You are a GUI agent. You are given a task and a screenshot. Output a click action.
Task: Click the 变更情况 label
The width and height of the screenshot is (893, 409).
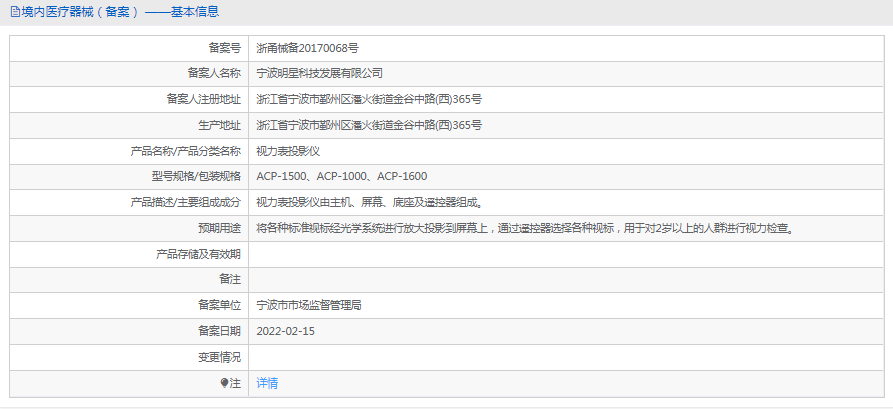click(x=219, y=357)
